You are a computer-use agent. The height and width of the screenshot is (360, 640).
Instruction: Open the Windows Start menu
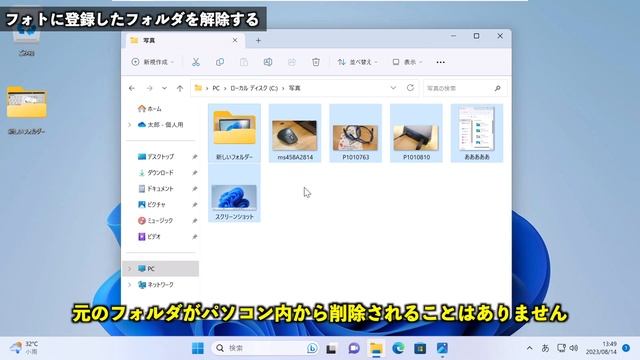pyautogui.click(x=198, y=348)
